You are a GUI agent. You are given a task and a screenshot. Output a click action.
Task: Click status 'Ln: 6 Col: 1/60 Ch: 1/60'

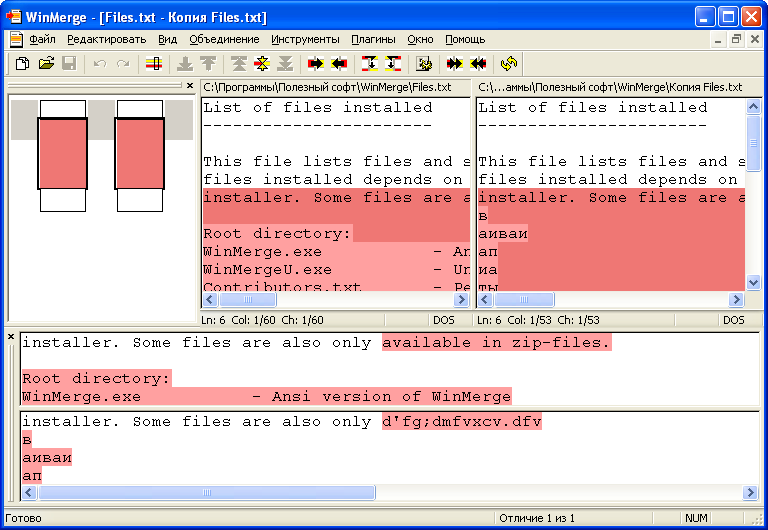(x=263, y=320)
